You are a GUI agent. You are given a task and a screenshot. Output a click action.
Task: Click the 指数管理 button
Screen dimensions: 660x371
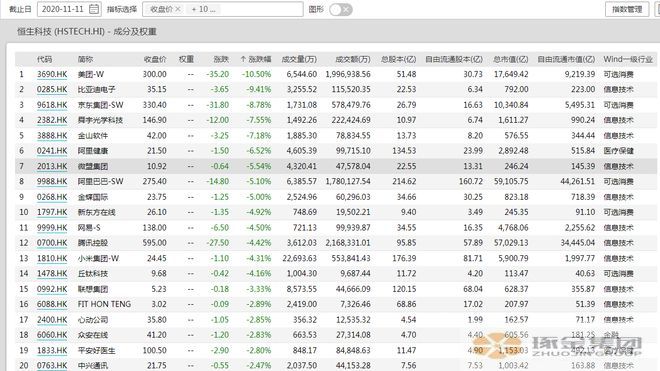coord(627,9)
